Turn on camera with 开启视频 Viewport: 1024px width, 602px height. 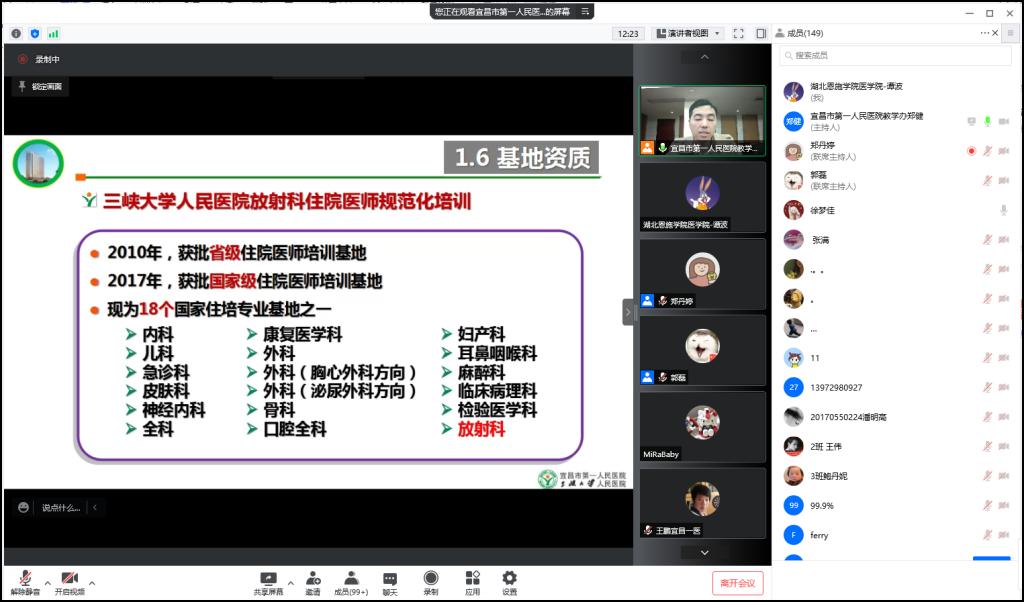[69, 582]
